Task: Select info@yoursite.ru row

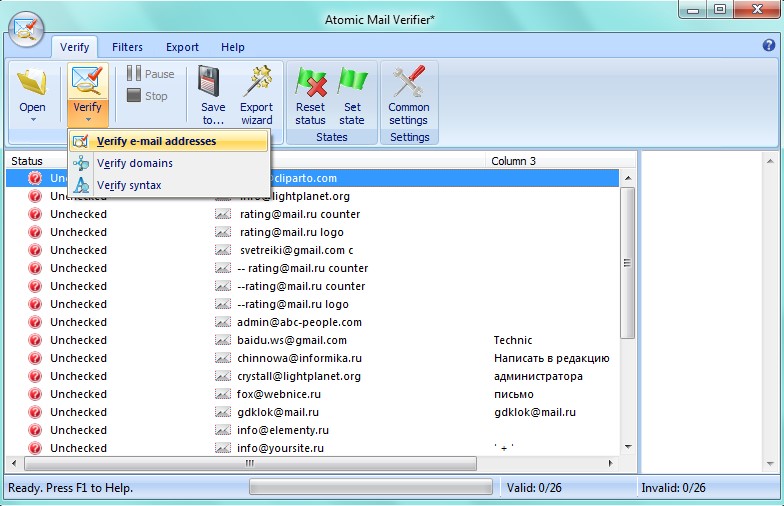Action: (x=312, y=448)
